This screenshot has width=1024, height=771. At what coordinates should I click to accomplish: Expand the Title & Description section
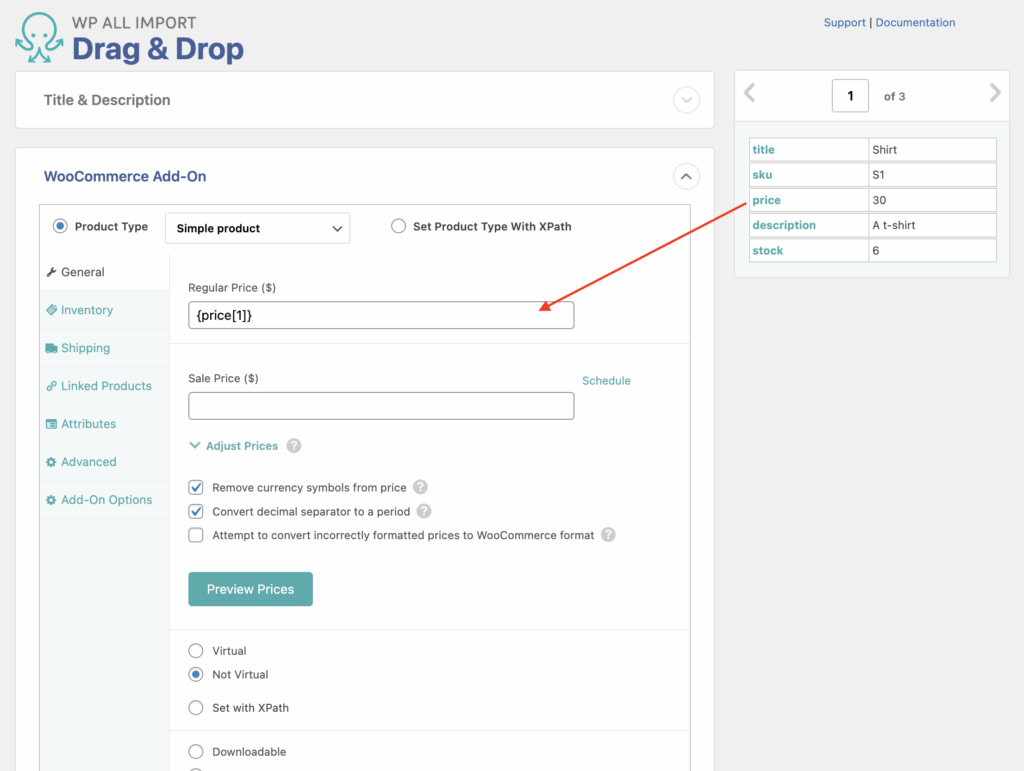pyautogui.click(x=686, y=100)
